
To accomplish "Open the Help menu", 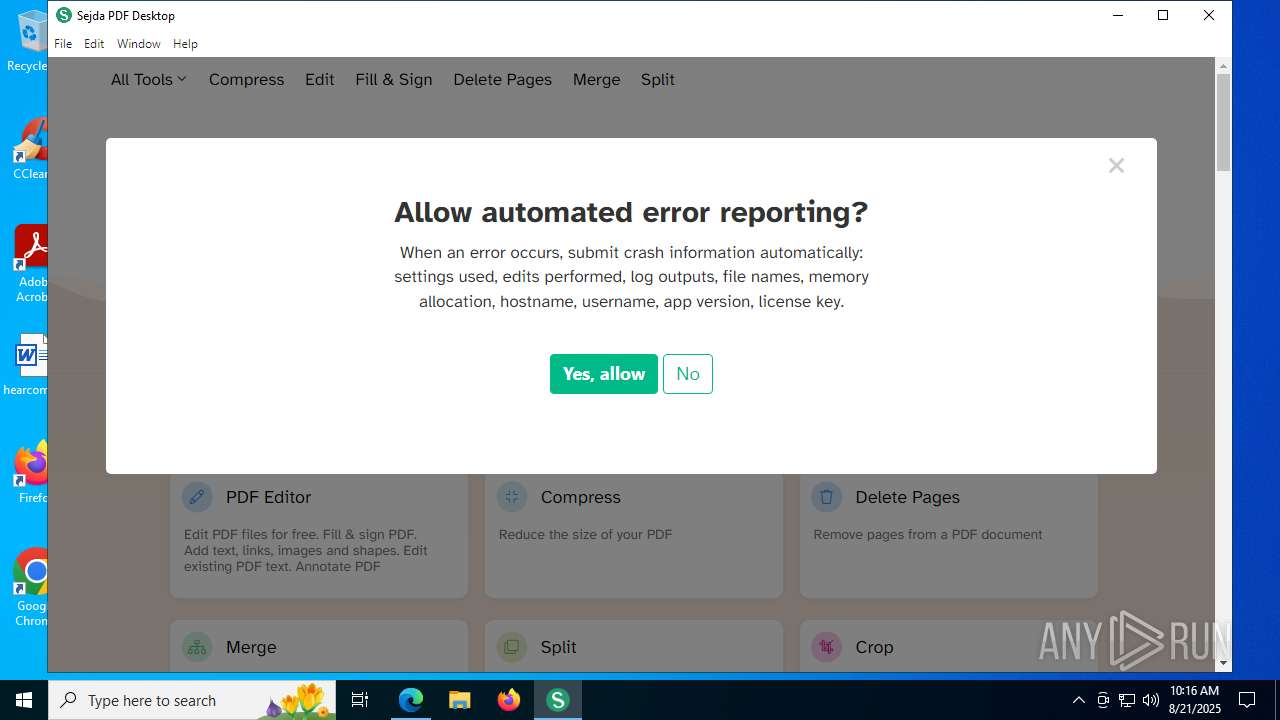I will (185, 44).
